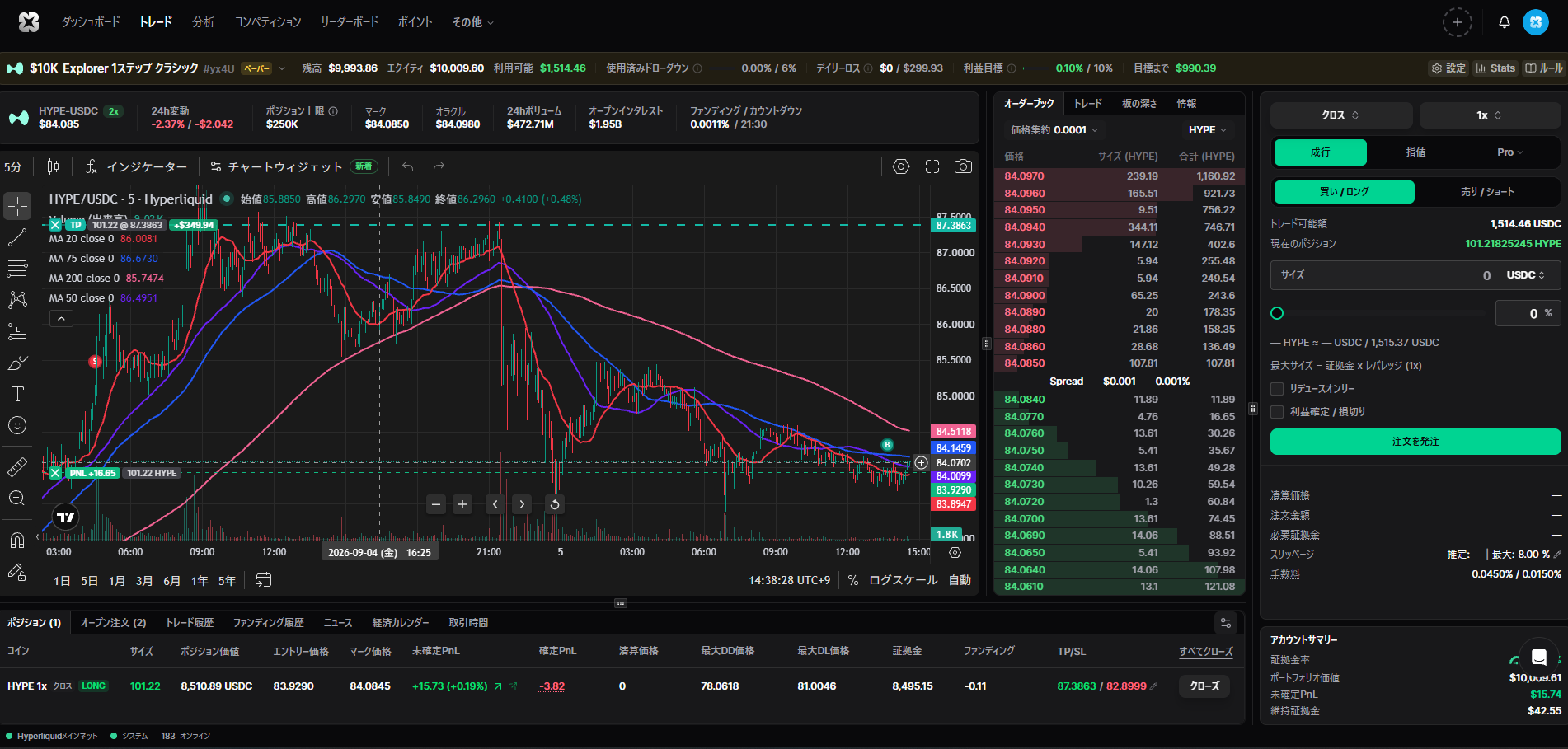Image resolution: width=1568 pixels, height=749 pixels.
Task: Click the Close All positions link
Action: point(1206,652)
